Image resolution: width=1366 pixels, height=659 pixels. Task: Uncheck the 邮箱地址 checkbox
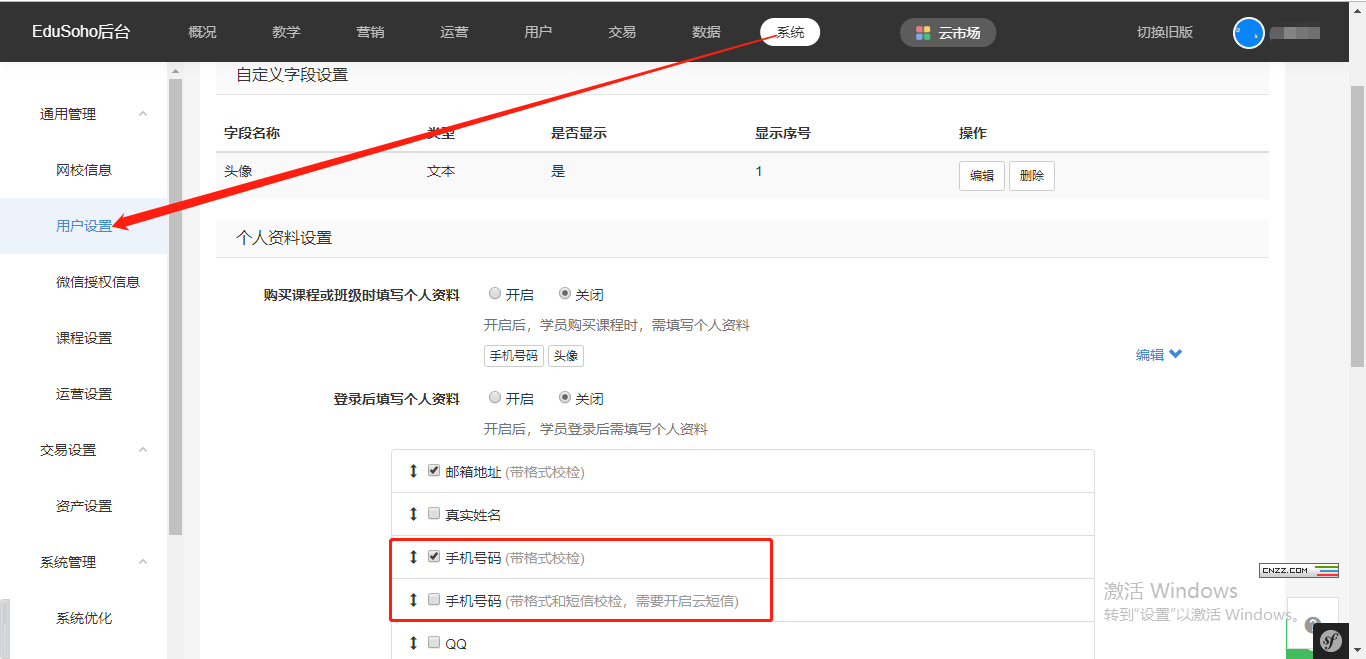tap(434, 471)
